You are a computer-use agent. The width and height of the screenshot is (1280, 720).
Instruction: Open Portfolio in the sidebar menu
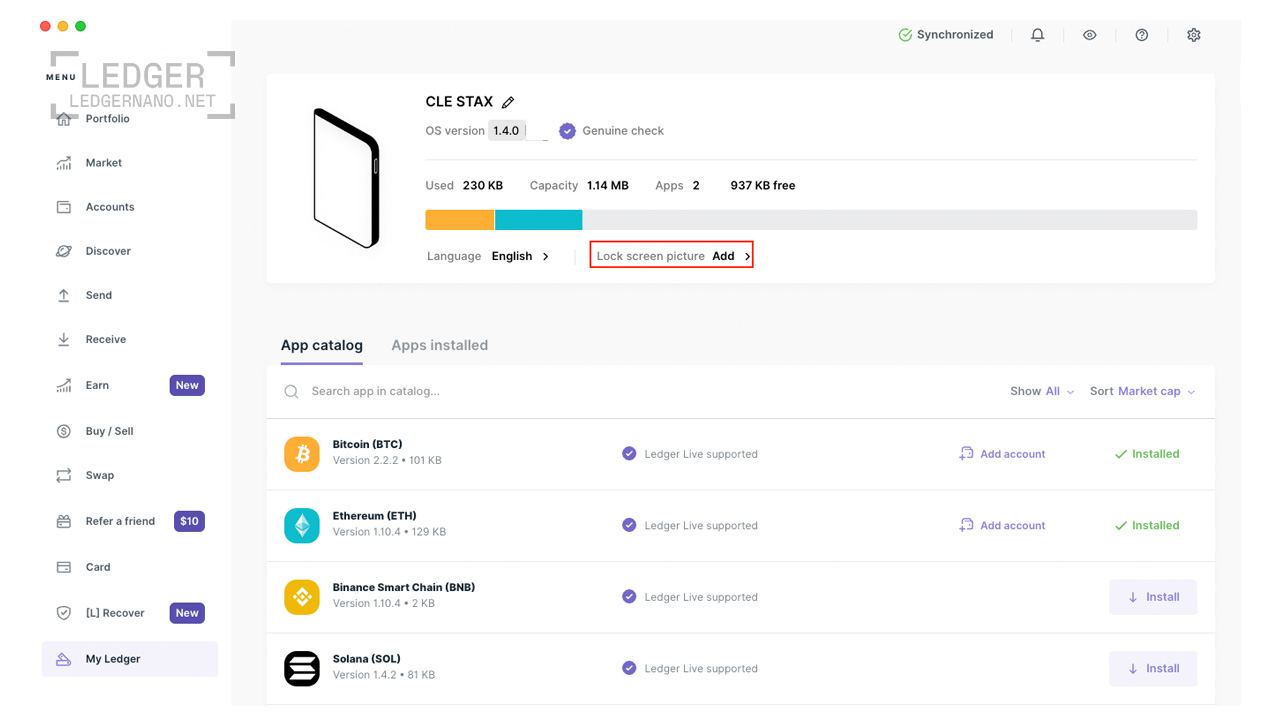[108, 119]
